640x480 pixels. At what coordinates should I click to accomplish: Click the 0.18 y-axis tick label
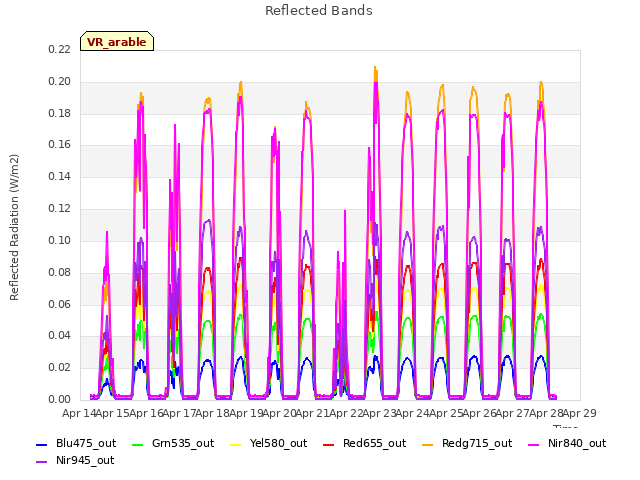[60, 113]
